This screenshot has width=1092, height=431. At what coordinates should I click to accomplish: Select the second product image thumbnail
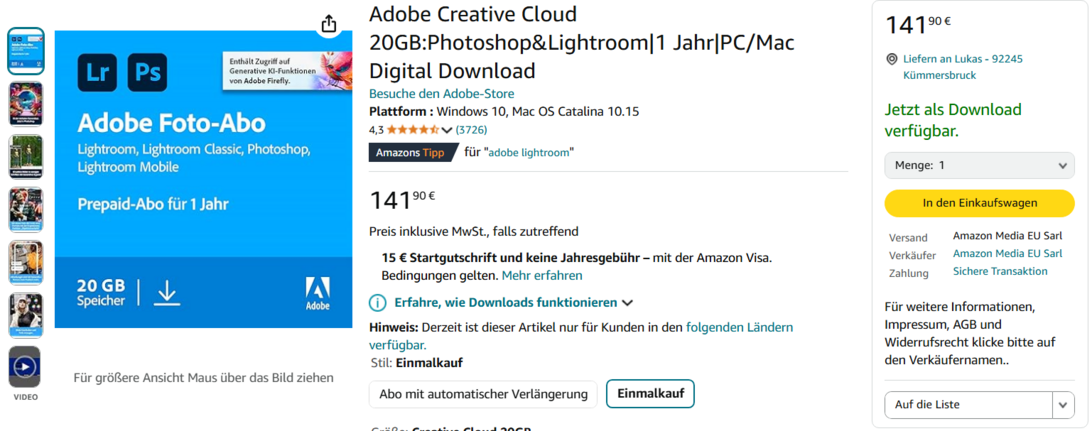(25, 103)
